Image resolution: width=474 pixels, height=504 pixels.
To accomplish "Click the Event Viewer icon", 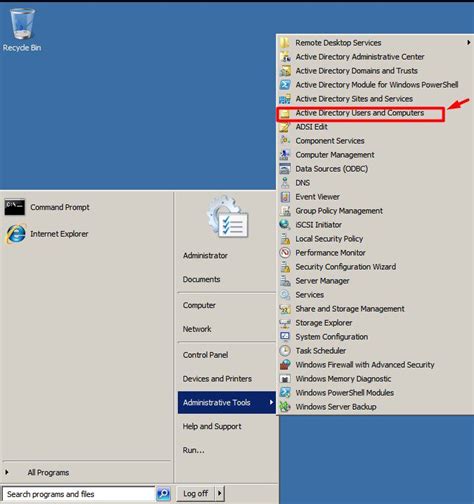I will pos(285,197).
